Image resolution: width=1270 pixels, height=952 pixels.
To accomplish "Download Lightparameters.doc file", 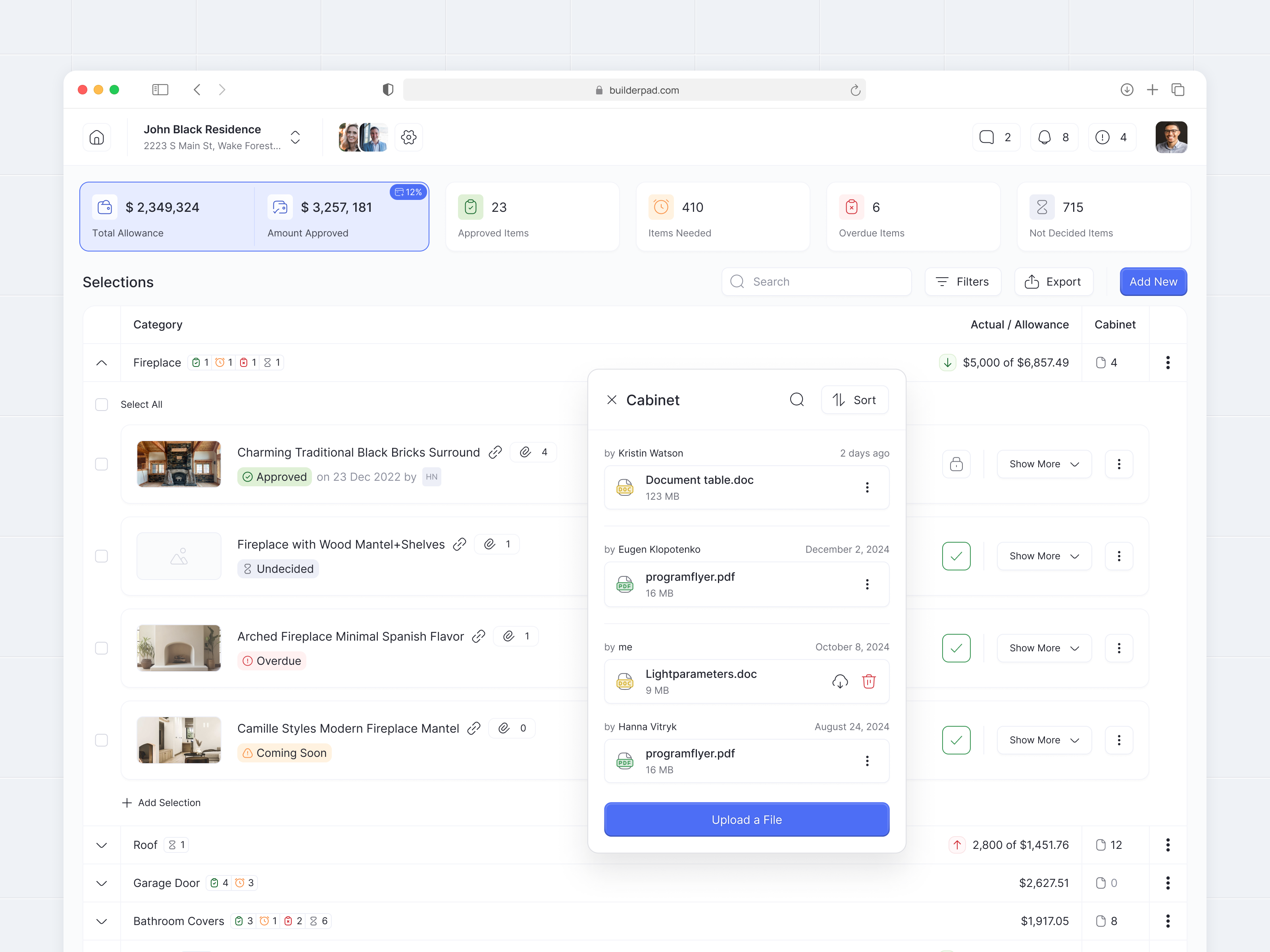I will click(x=839, y=681).
